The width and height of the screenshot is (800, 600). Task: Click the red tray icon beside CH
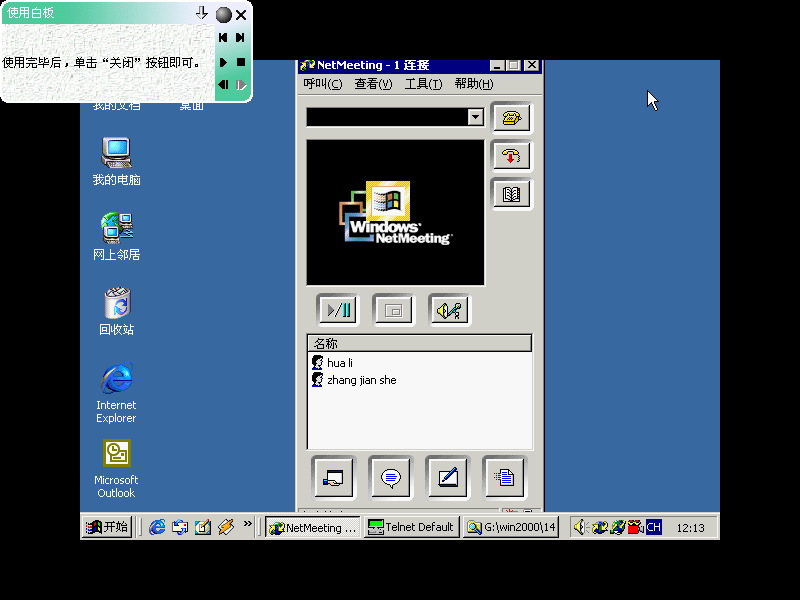(x=635, y=527)
